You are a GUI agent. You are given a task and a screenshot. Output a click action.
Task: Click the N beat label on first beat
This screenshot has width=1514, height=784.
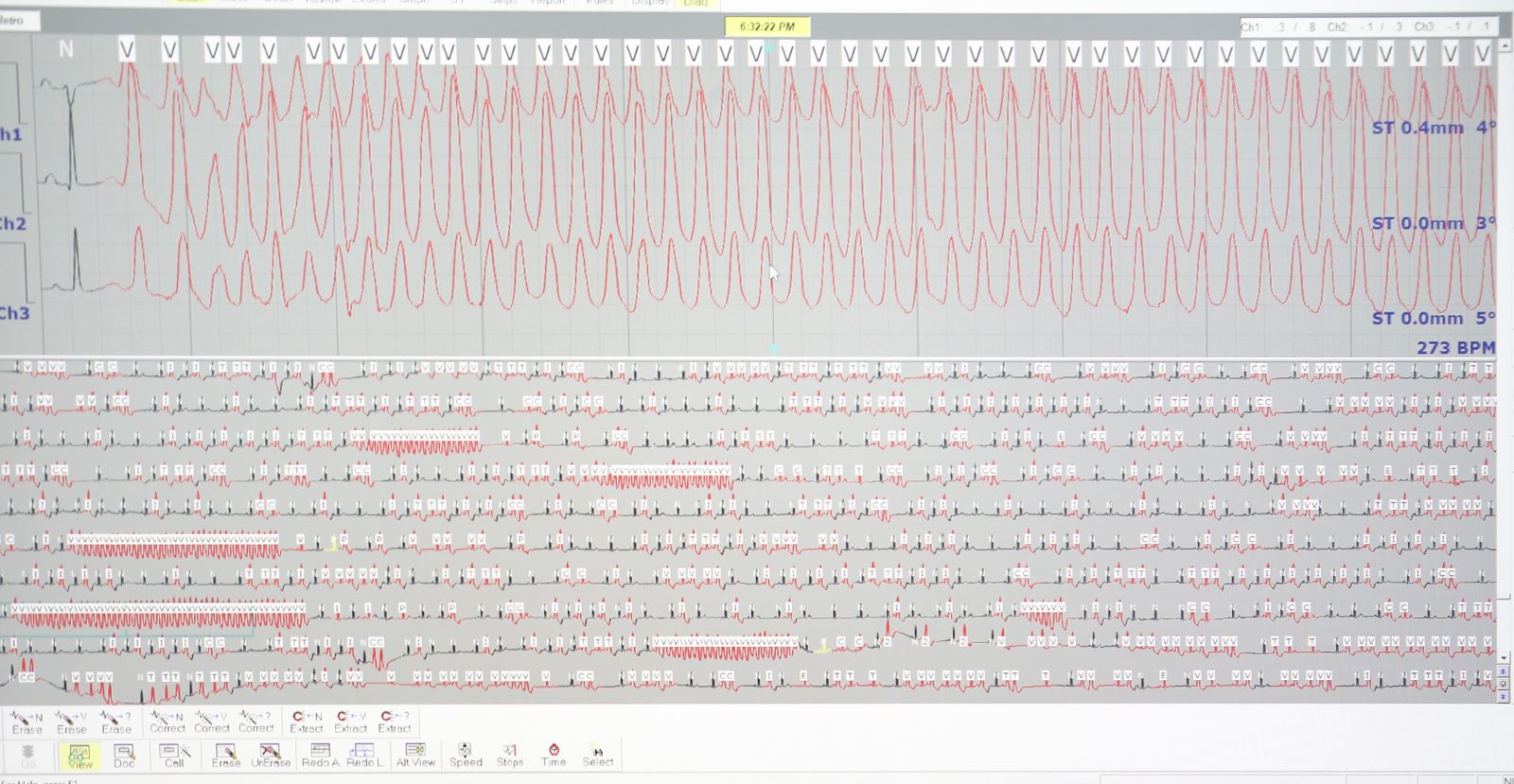pos(65,49)
